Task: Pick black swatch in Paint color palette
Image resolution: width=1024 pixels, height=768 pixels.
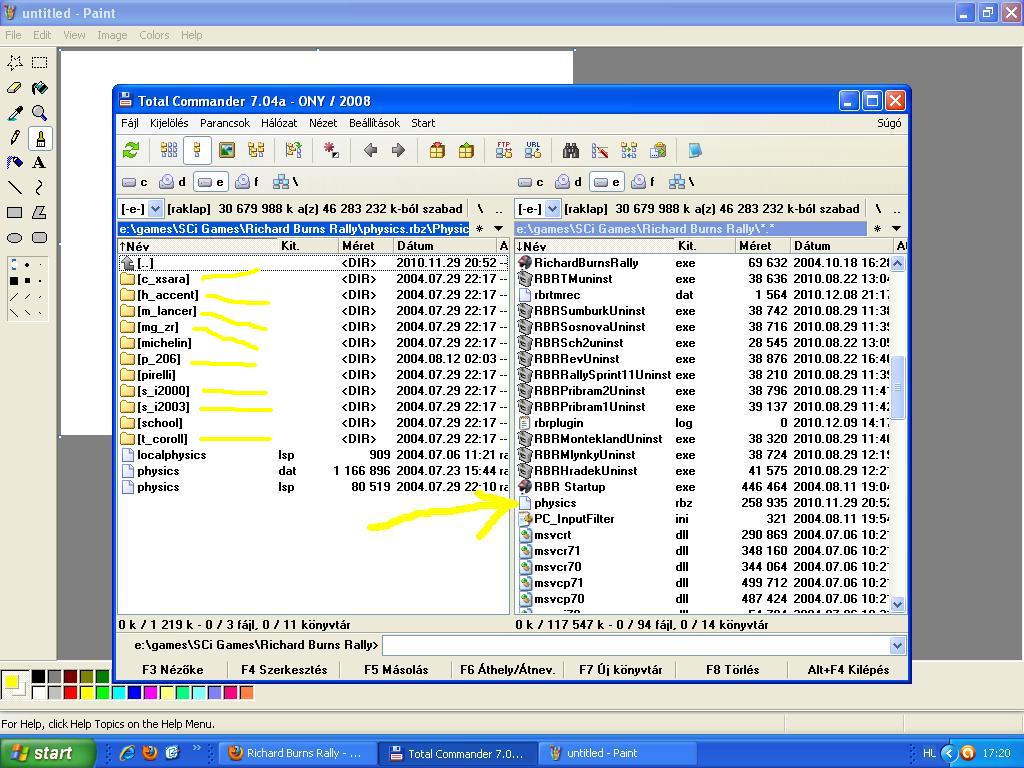Action: pos(39,677)
